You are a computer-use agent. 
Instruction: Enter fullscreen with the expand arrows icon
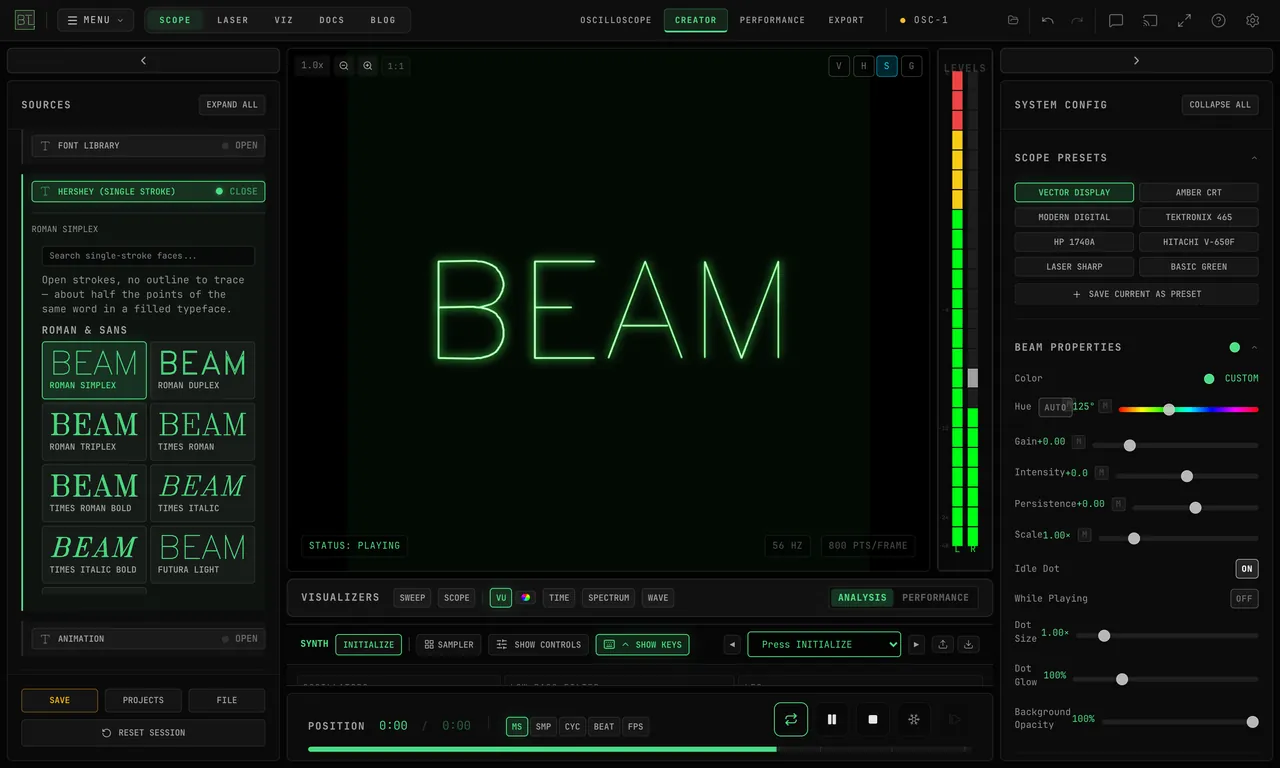(x=1184, y=20)
